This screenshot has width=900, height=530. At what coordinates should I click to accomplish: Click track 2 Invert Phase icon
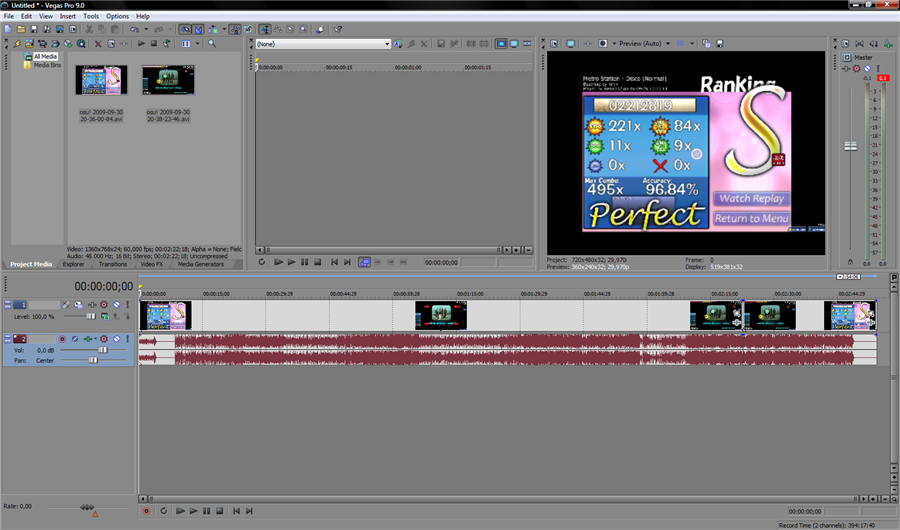(75, 339)
